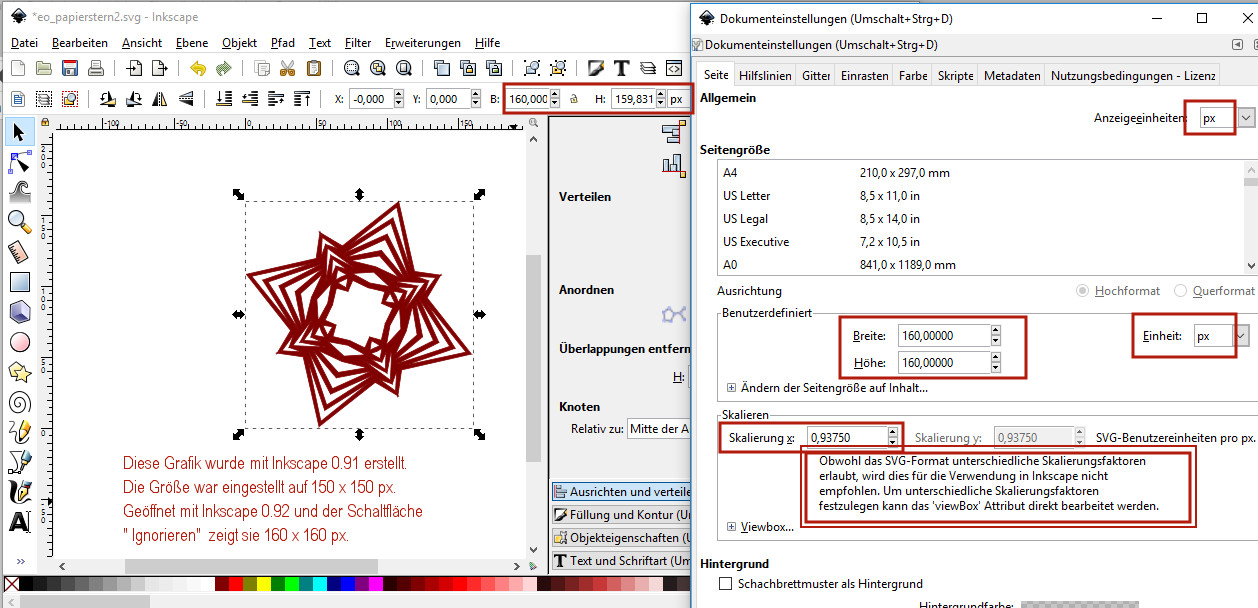This screenshot has width=1258, height=608.
Task: Switch to Einrasten tab
Action: (865, 76)
